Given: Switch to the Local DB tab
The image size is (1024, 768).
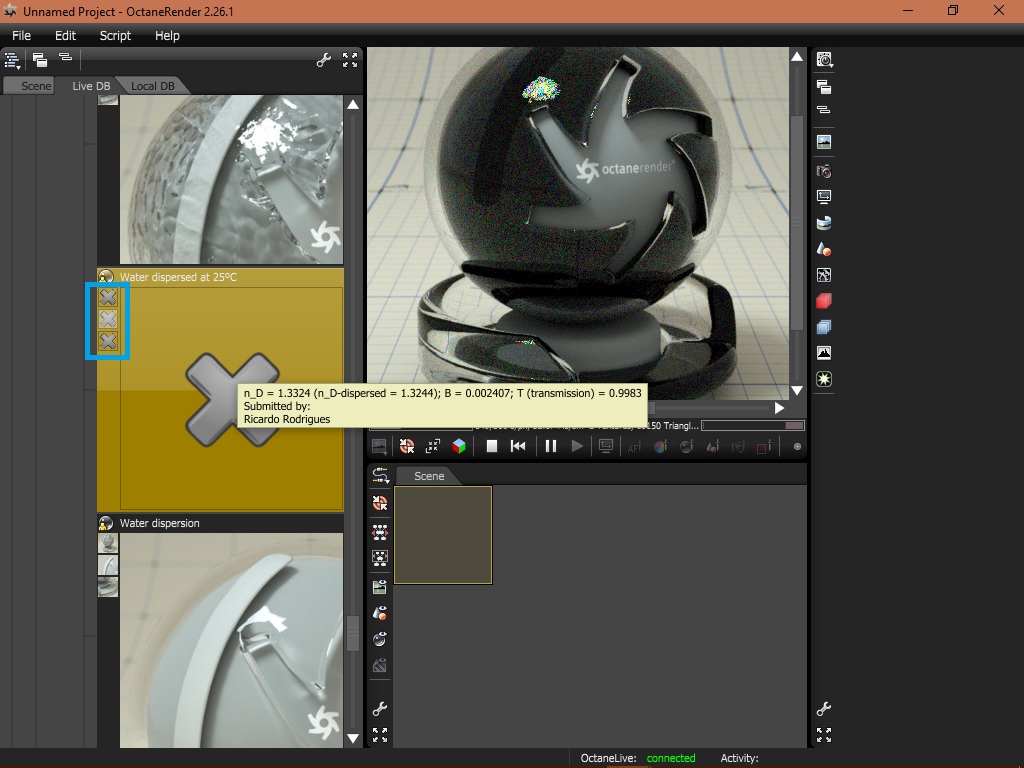Looking at the screenshot, I should 152,86.
